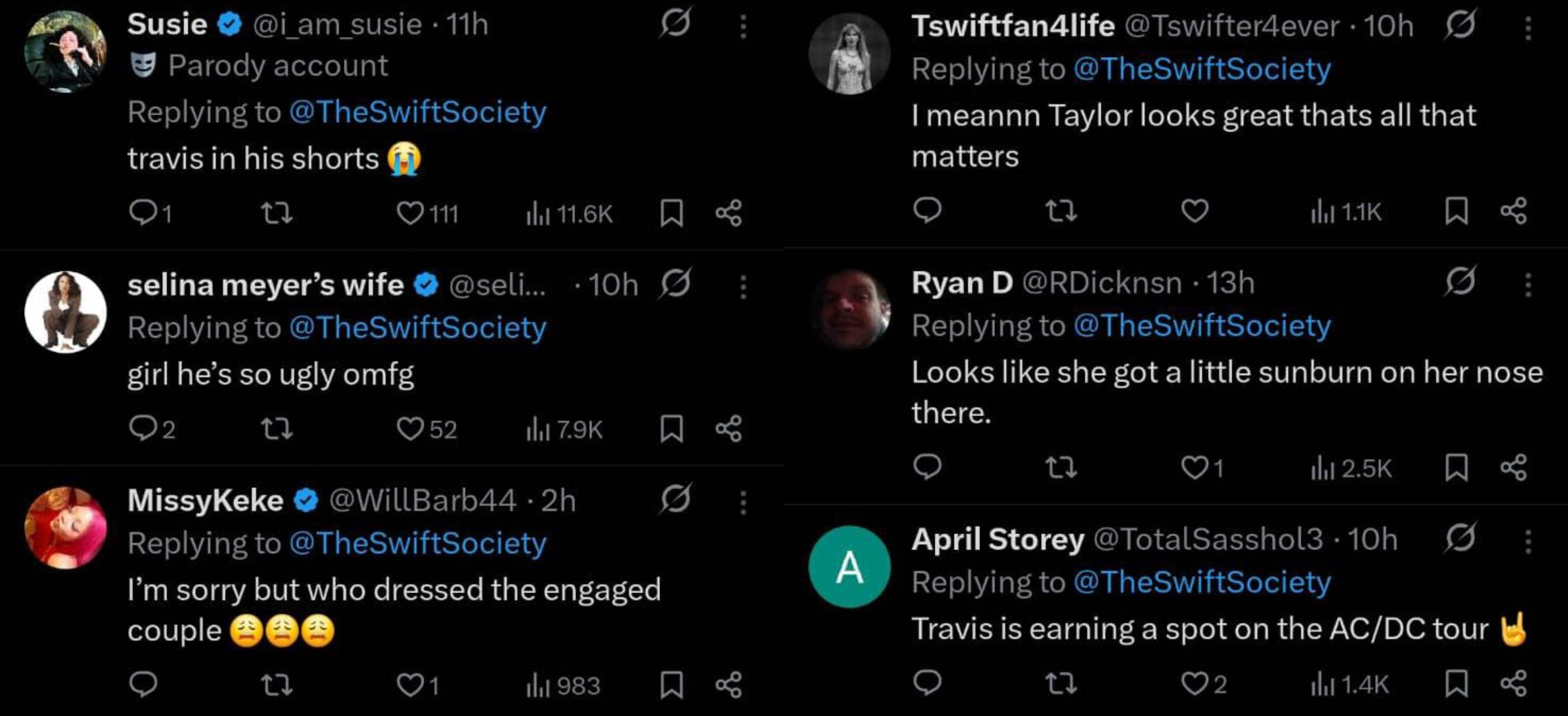
Task: Open reply box on Tswiftfan4life's tweet
Action: [927, 210]
